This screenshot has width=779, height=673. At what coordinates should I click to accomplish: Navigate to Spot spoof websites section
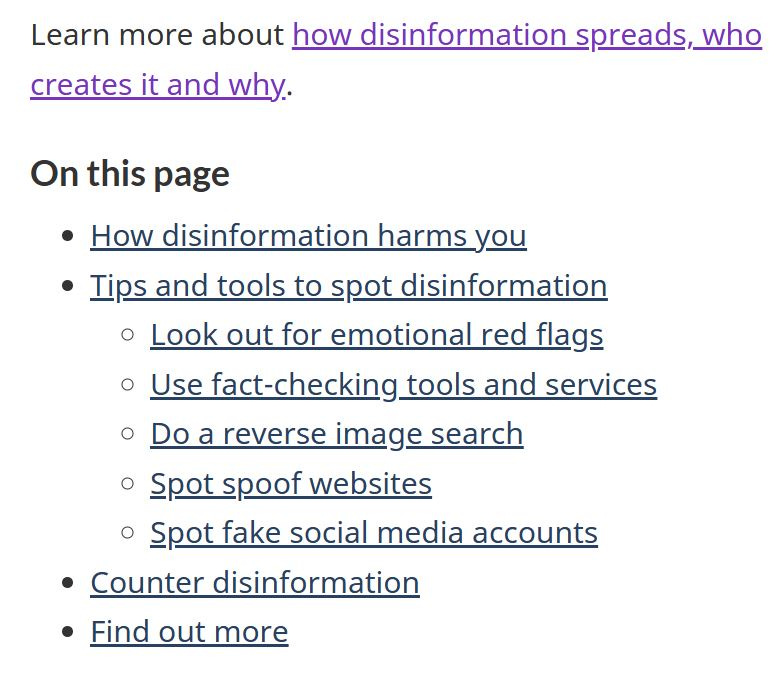pos(291,484)
